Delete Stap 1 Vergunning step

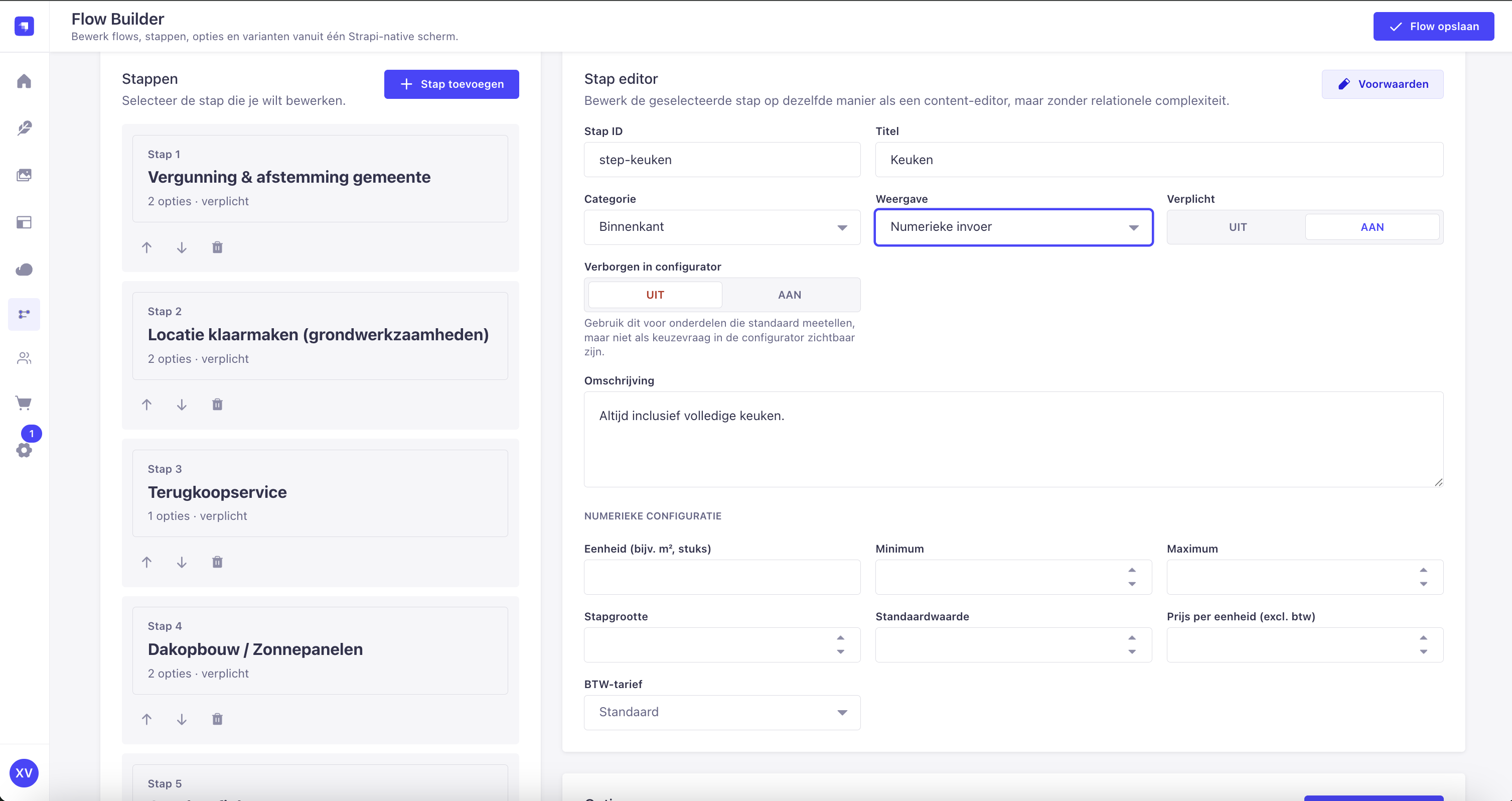(x=217, y=247)
